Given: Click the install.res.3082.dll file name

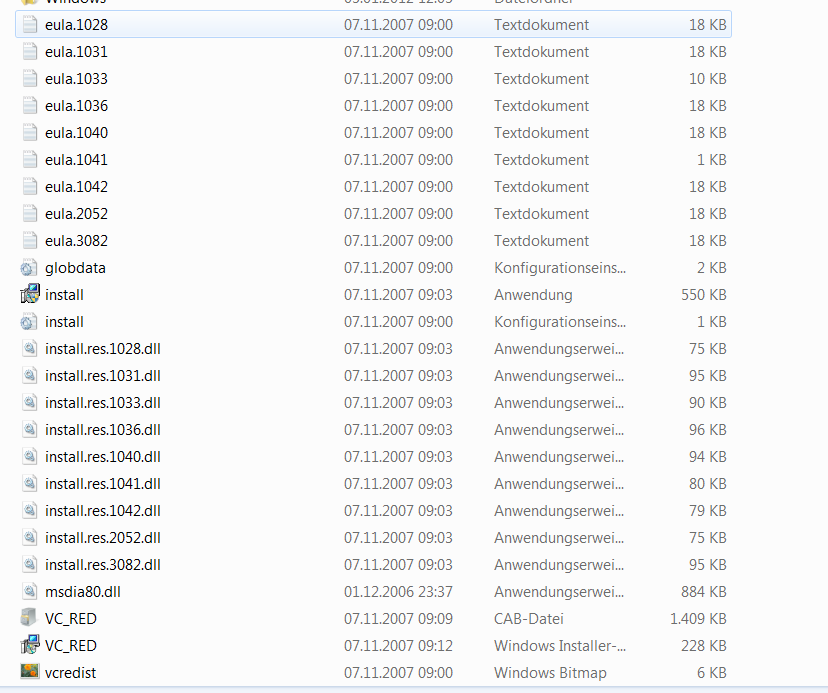Looking at the screenshot, I should click(x=102, y=565).
